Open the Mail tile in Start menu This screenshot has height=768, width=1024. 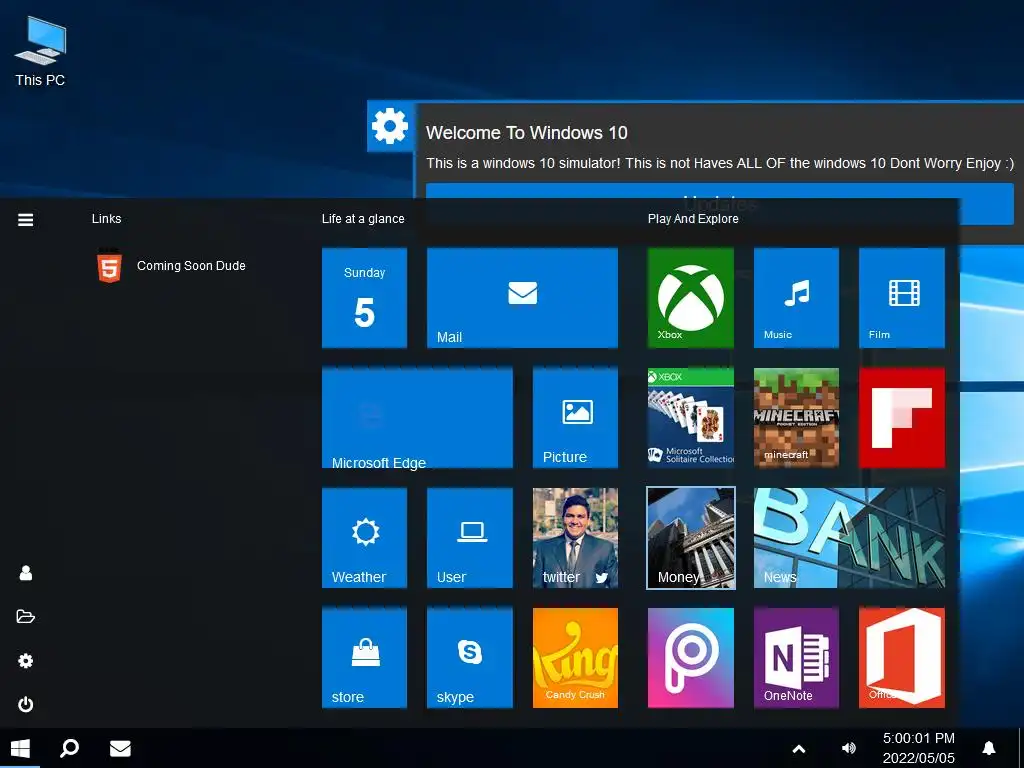pos(522,298)
